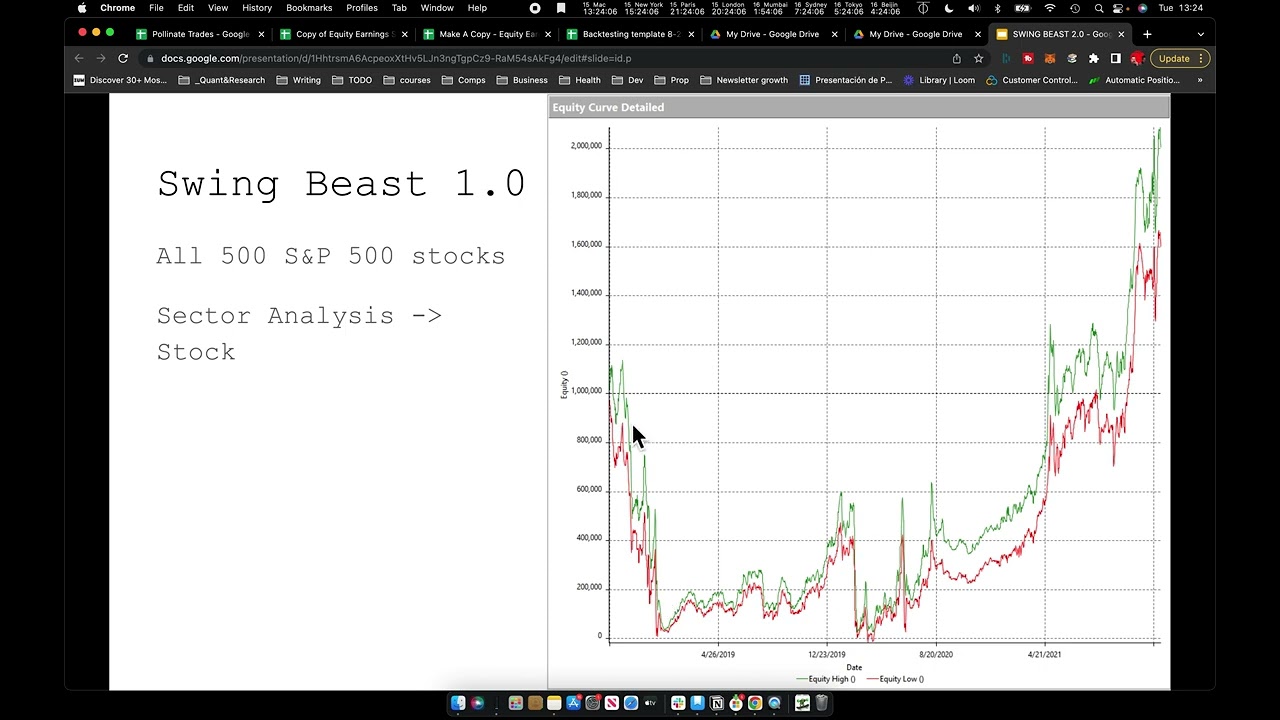1280x720 pixels.
Task: Open the Chrome Extensions puzzle icon
Action: (1094, 58)
